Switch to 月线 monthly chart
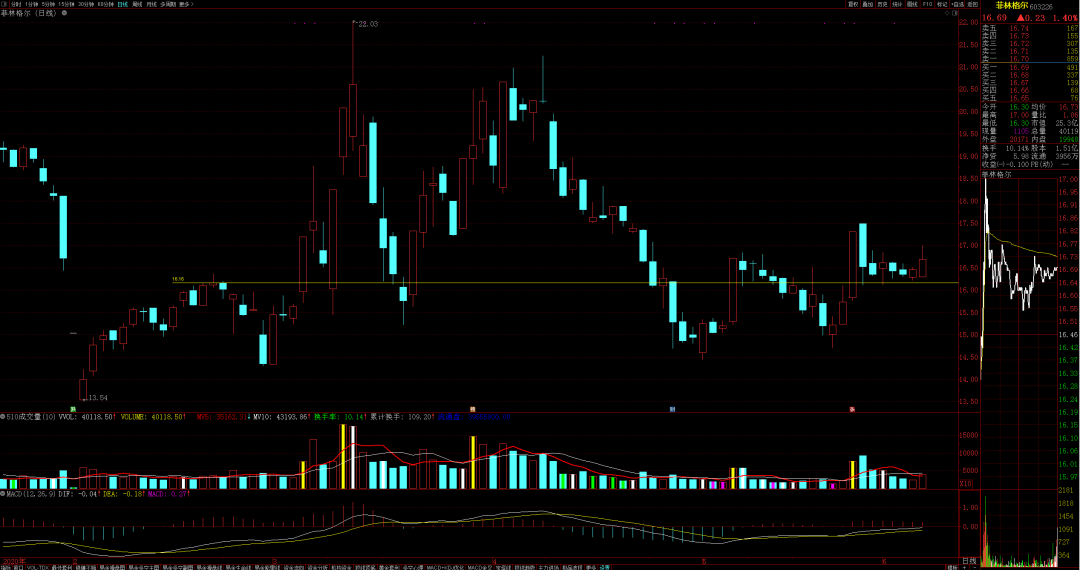This screenshot has width=1080, height=570. pyautogui.click(x=152, y=4)
